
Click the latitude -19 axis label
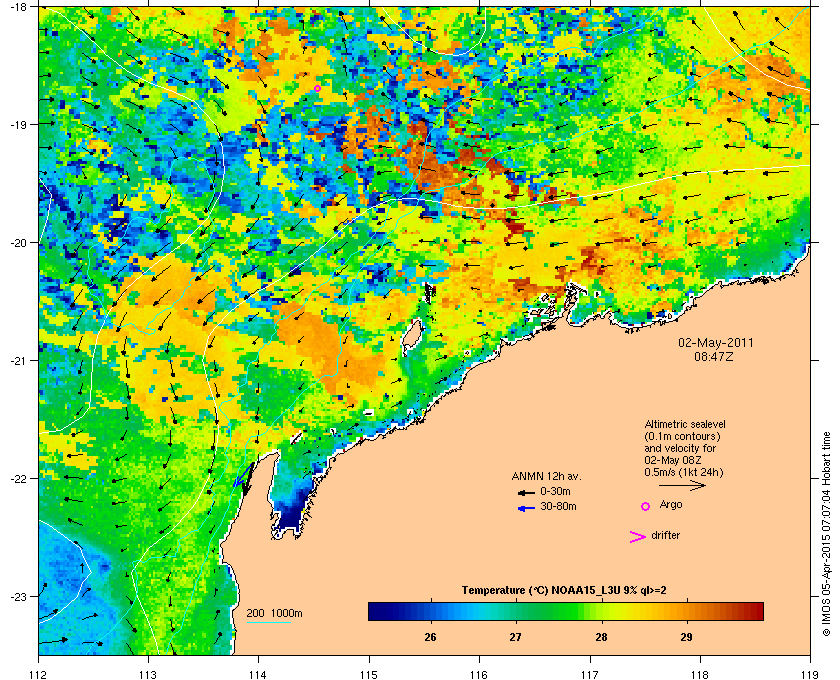(18, 125)
